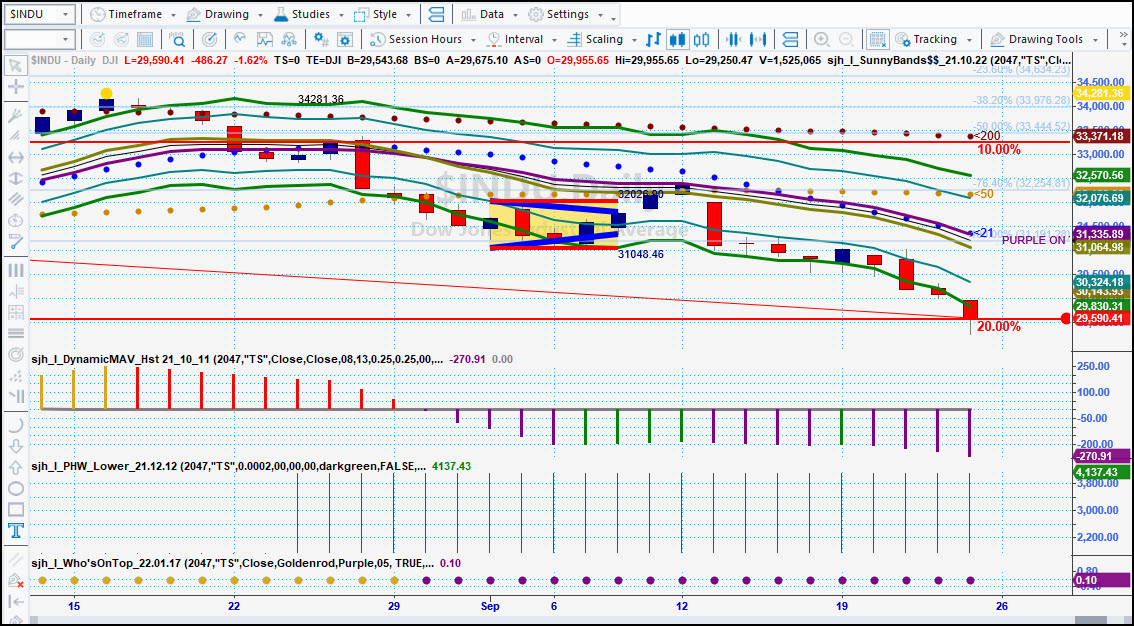Open the Settings menu

point(567,14)
